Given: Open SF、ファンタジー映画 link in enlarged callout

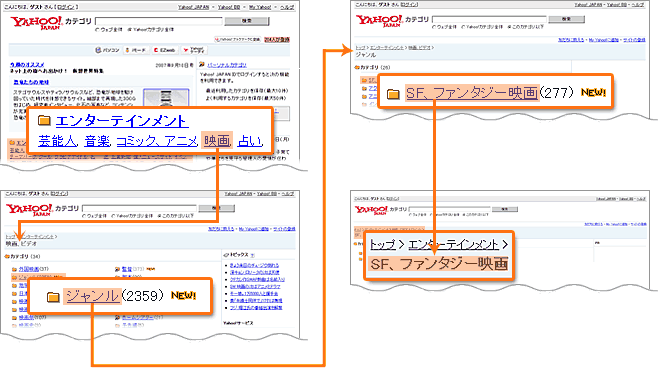Looking at the screenshot, I should pos(472,93).
